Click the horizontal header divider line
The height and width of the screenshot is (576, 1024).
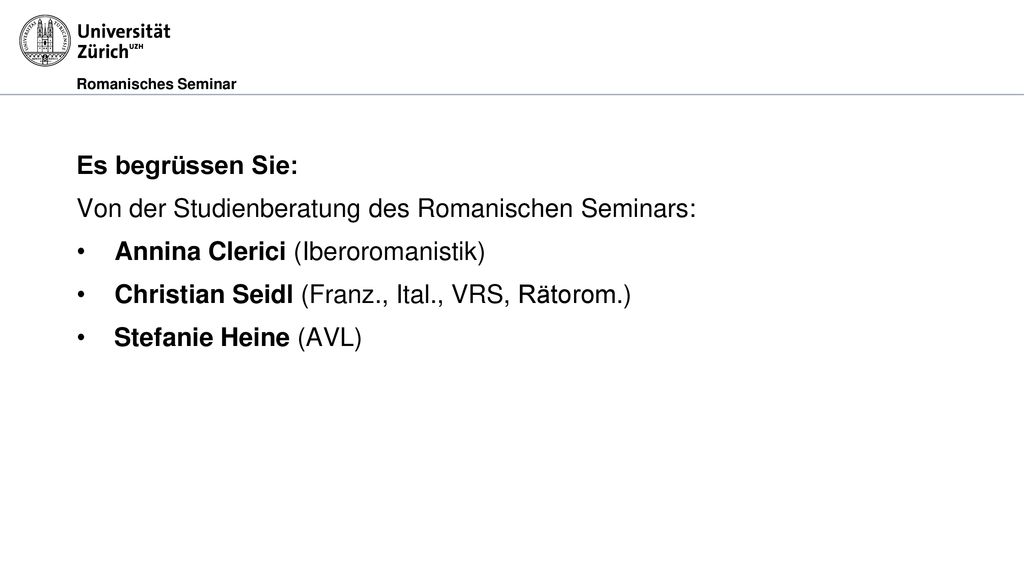tap(512, 95)
